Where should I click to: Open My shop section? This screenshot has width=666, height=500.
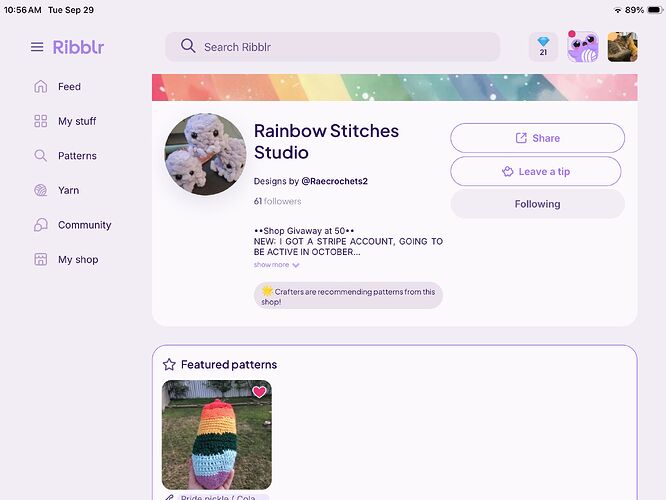78,260
